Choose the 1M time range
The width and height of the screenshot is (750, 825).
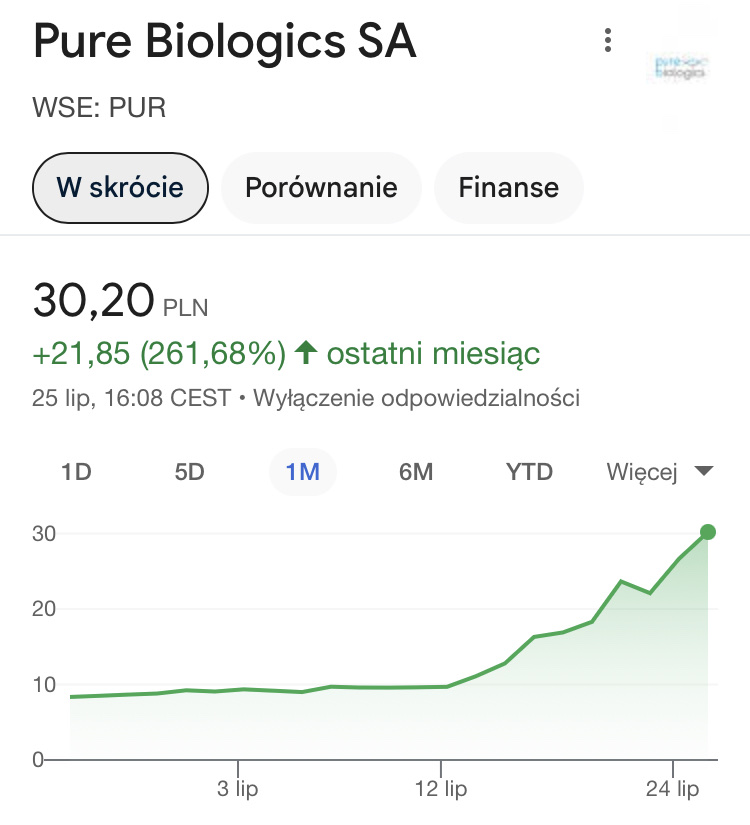[302, 472]
